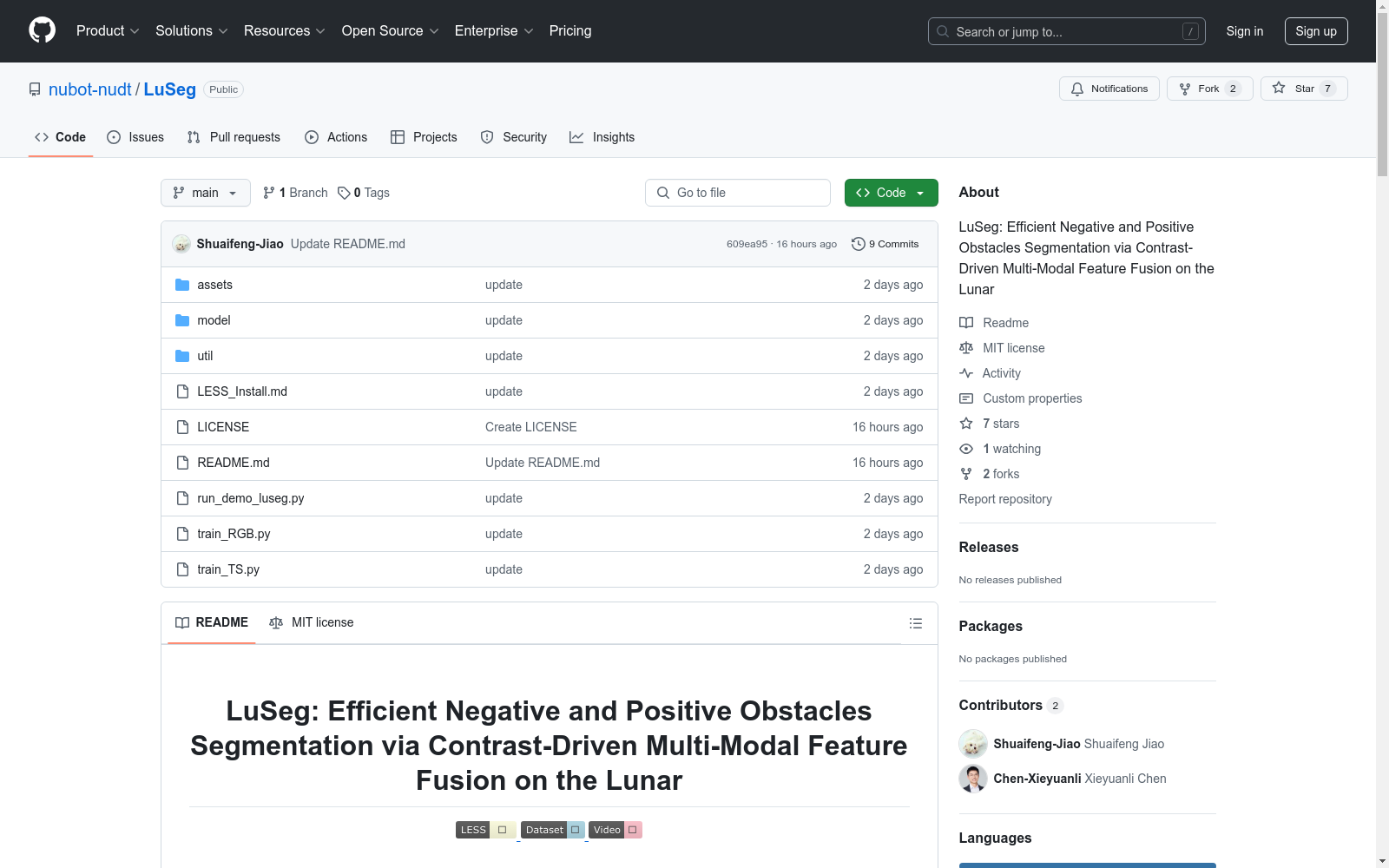Open the Pricing page
This screenshot has height=868, width=1389.
point(570,31)
